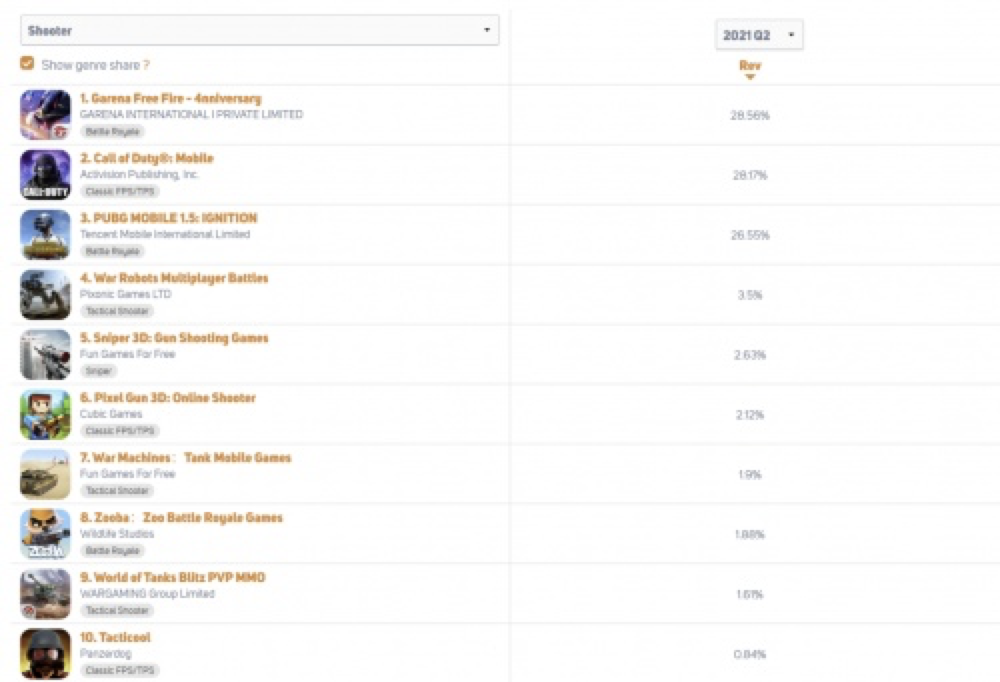
Task: Open the Shooter genre dropdown
Action: (x=260, y=30)
